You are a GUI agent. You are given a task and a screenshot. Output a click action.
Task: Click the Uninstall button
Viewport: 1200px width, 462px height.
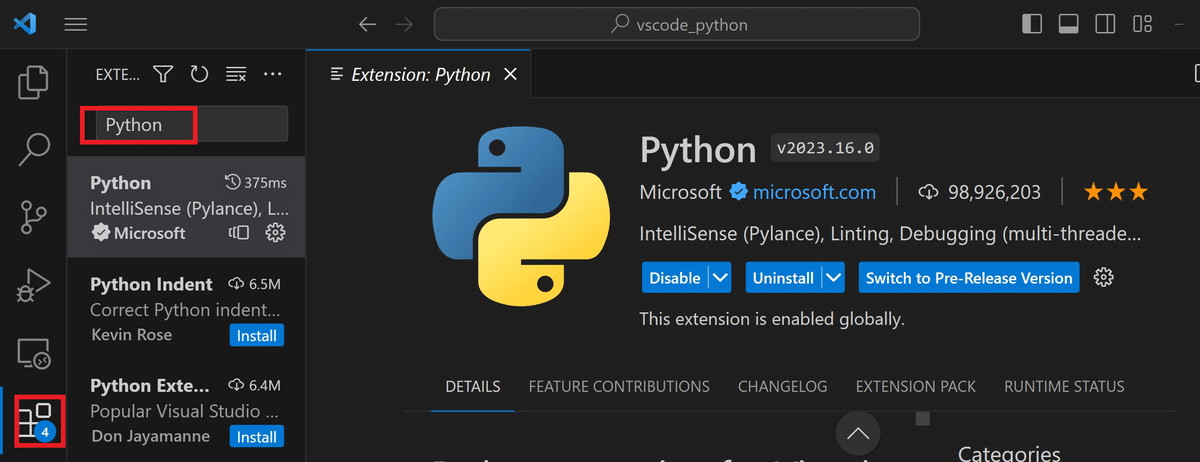(x=784, y=278)
